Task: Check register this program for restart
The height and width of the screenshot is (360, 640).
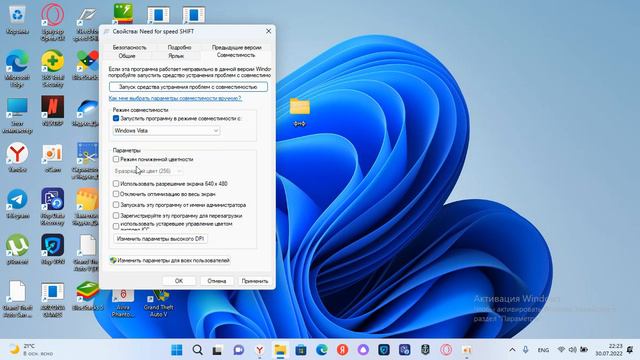Action: (x=116, y=216)
